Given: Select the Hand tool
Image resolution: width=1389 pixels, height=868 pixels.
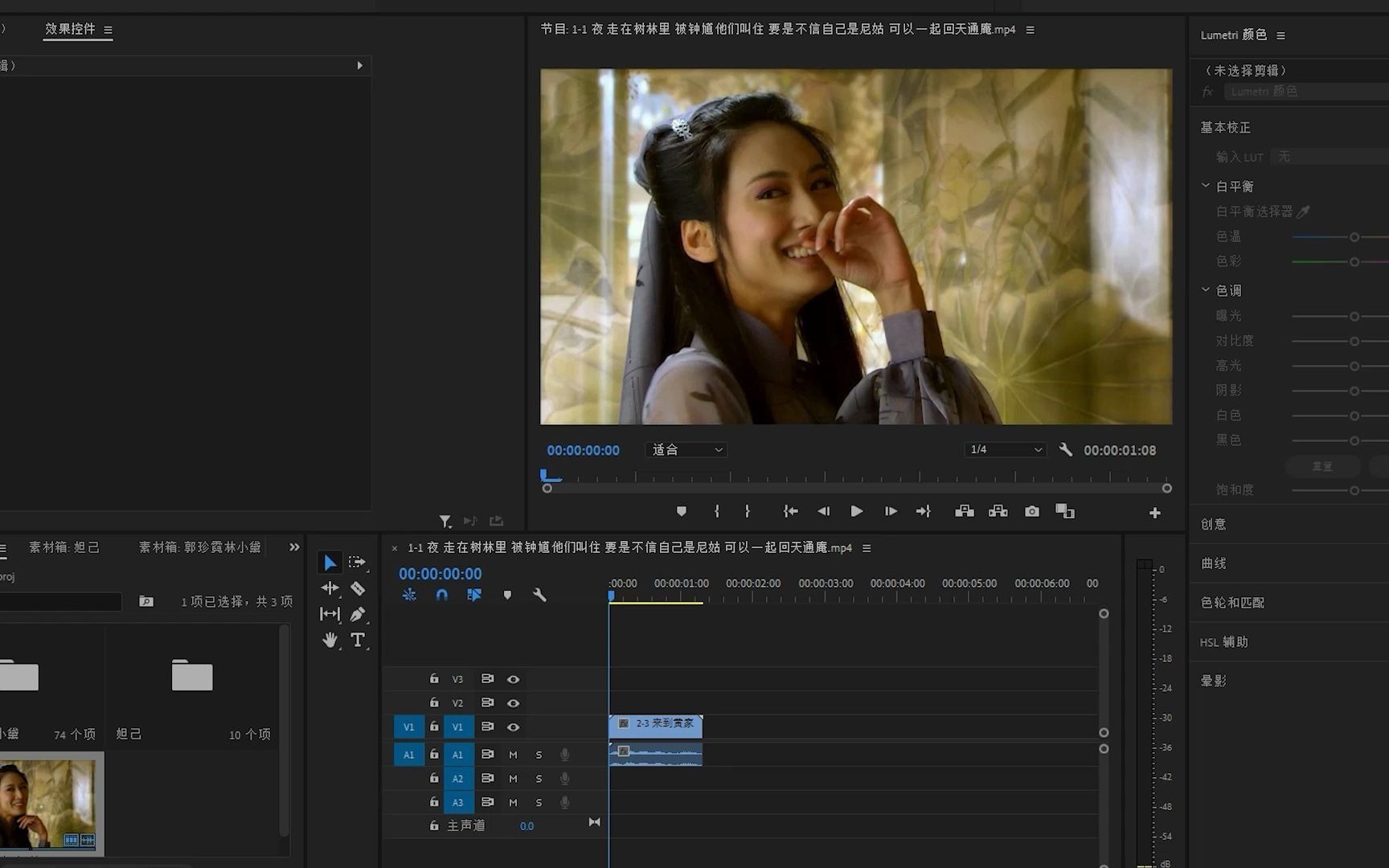Looking at the screenshot, I should click(330, 640).
